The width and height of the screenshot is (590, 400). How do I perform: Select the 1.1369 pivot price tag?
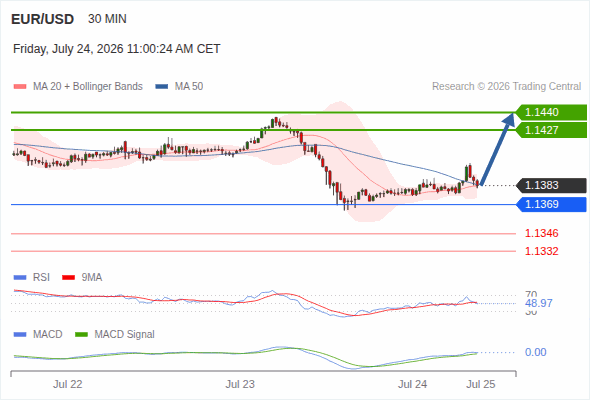(551, 204)
